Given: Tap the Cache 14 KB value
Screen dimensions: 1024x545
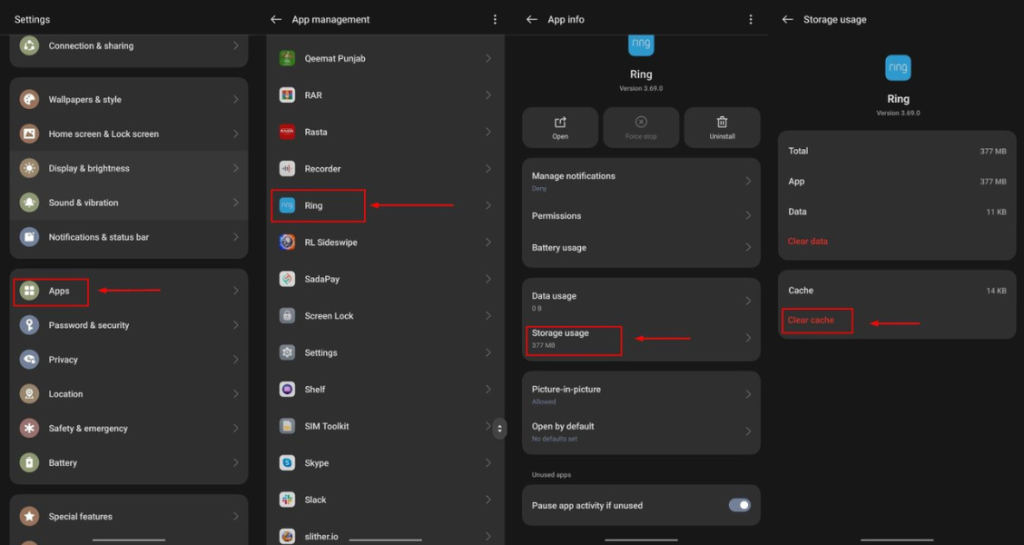Looking at the screenshot, I should 996,290.
